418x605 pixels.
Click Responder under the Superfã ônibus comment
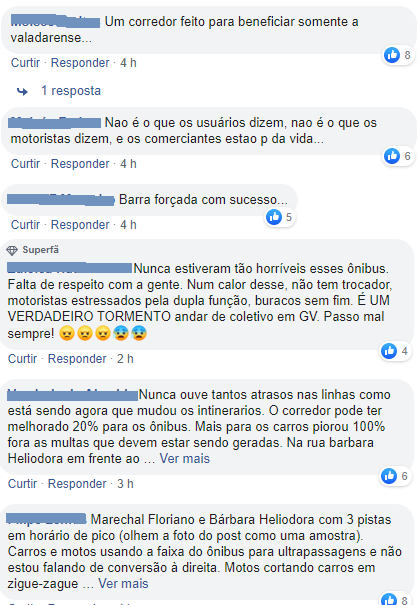(77, 359)
